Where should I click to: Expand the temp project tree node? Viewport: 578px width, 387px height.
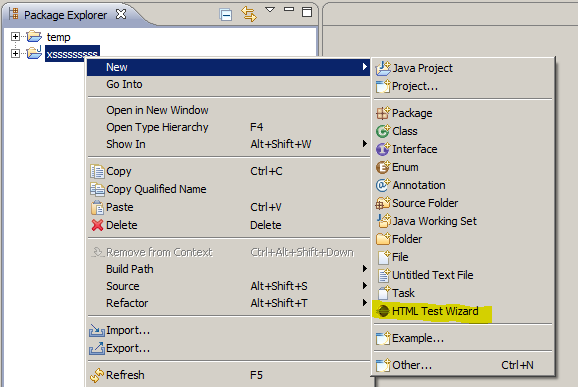click(15, 36)
